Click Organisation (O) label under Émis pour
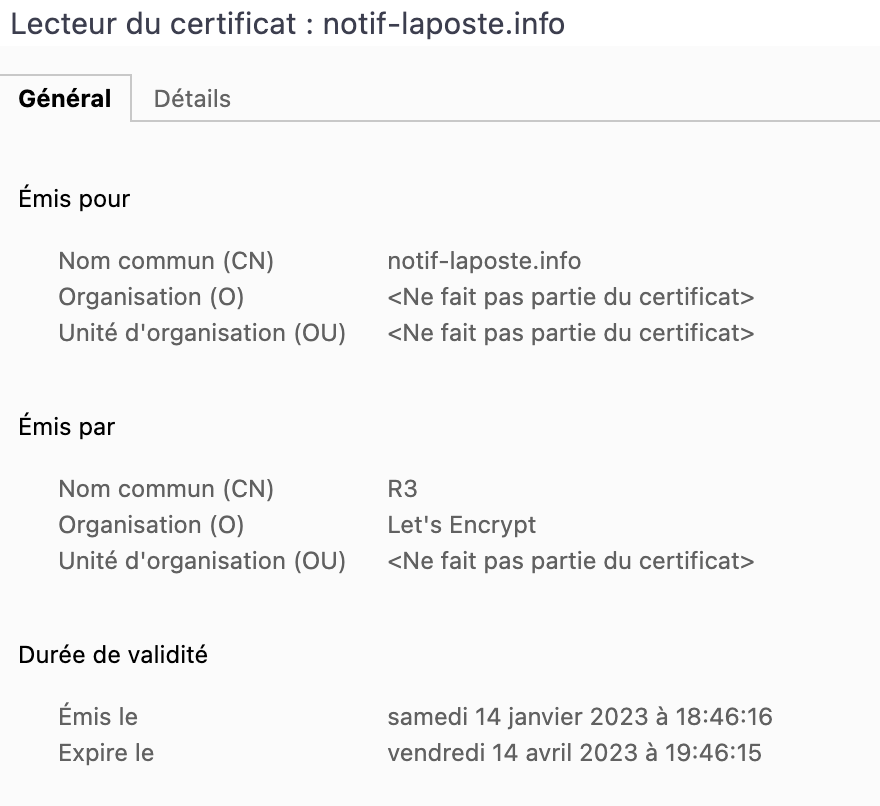This screenshot has width=880, height=806. point(151,297)
